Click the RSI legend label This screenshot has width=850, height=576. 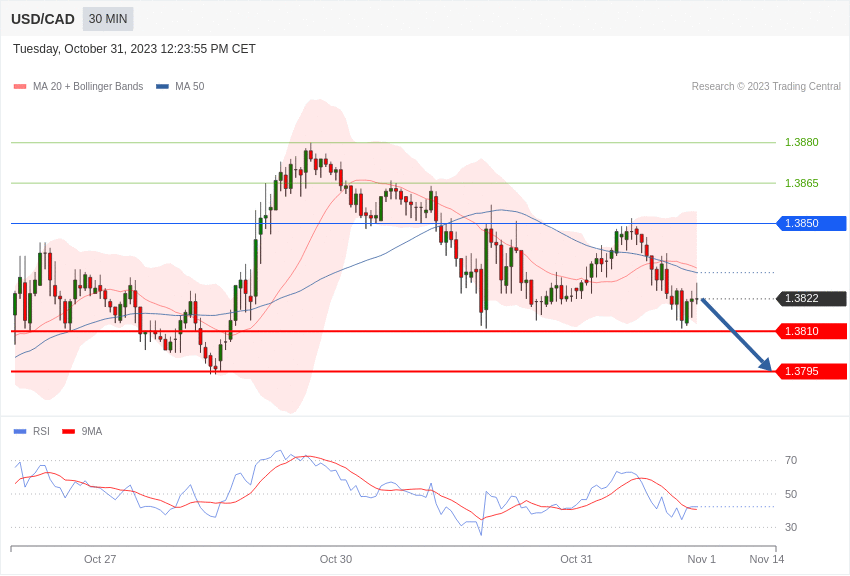pyautogui.click(x=41, y=432)
